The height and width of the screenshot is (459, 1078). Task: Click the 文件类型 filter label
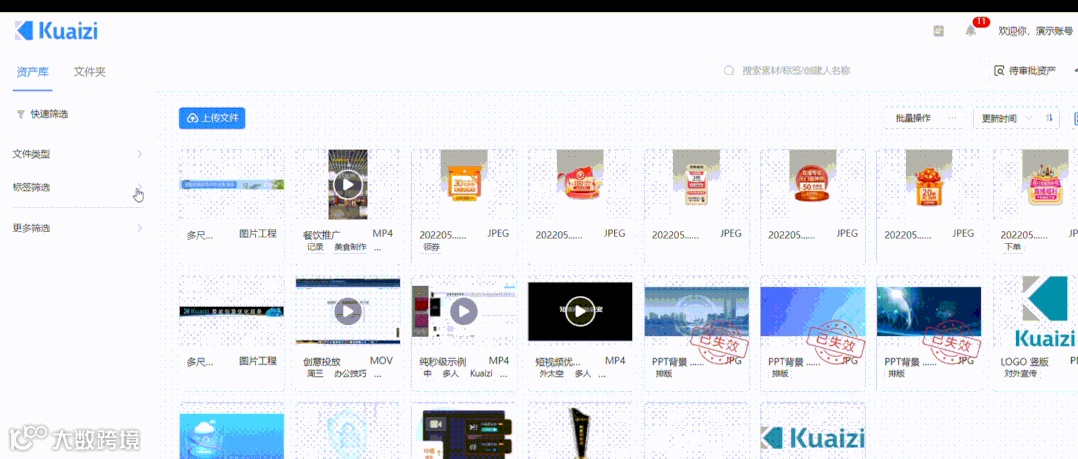click(32, 154)
